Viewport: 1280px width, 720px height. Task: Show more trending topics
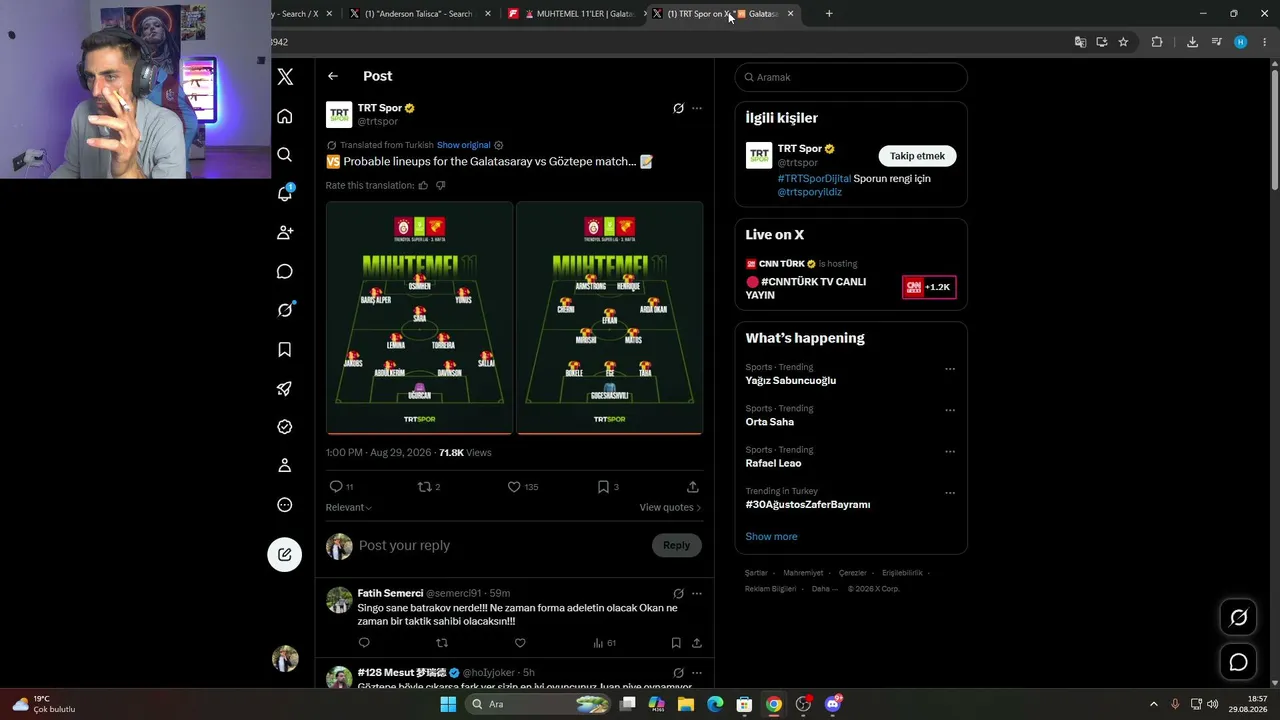coord(771,537)
